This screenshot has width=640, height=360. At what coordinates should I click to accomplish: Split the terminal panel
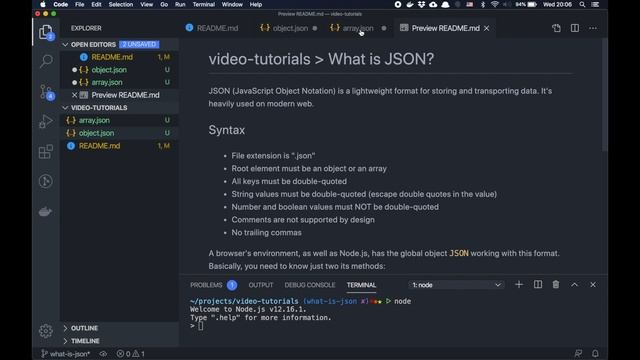(538, 284)
